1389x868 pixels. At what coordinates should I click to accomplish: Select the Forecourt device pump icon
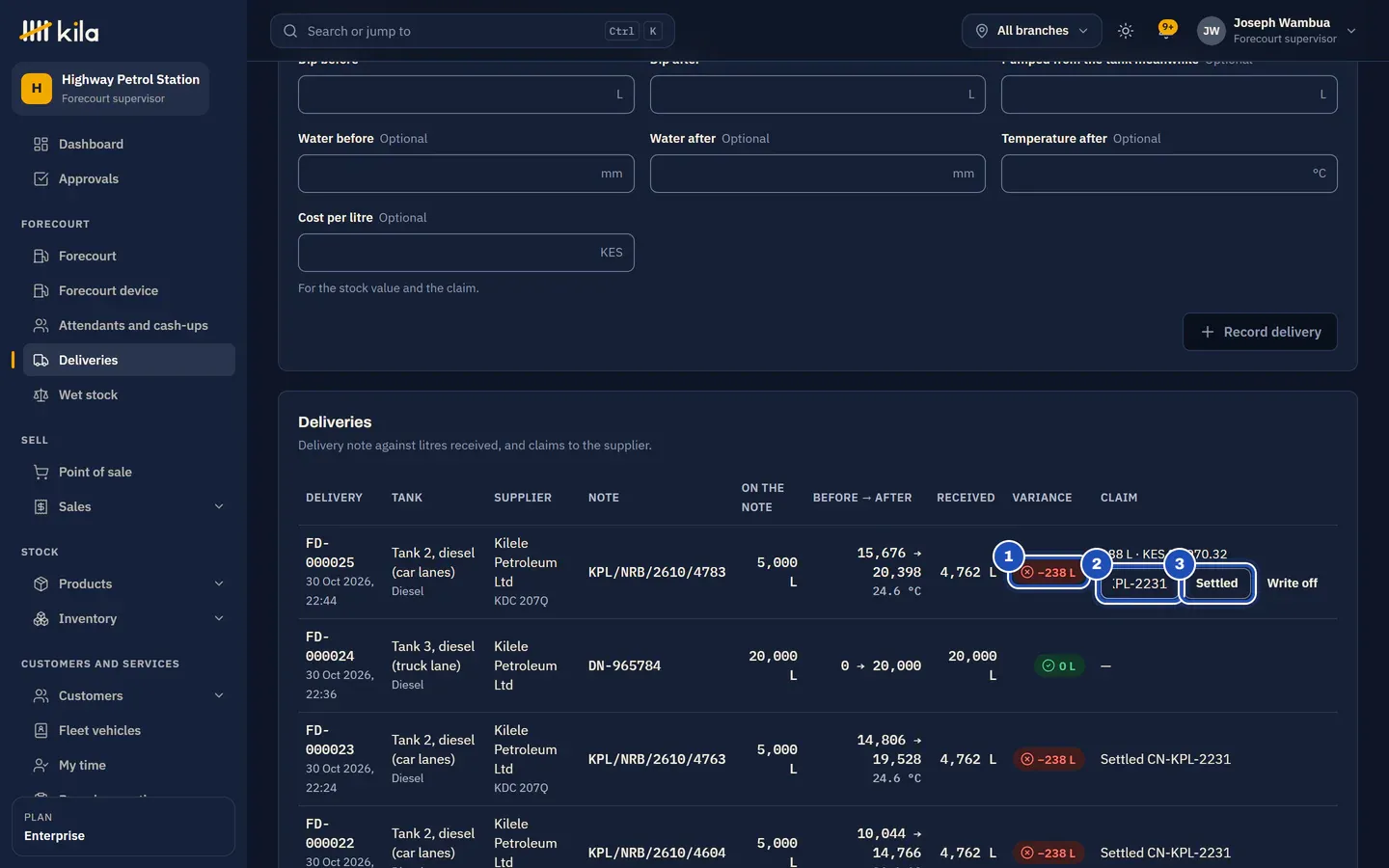coord(41,291)
